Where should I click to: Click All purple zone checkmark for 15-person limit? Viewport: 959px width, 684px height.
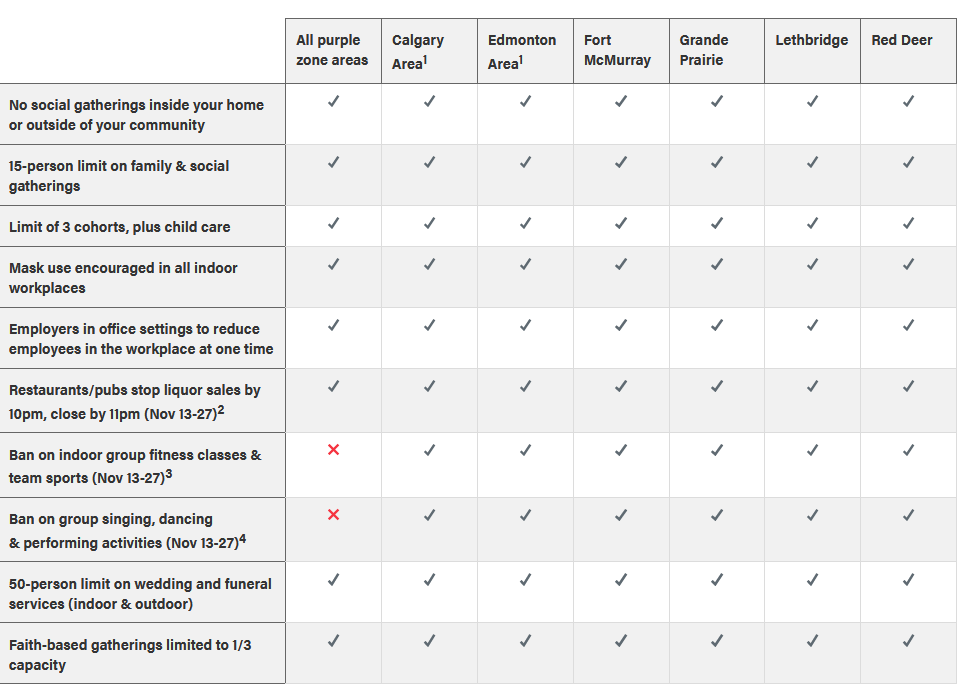pos(333,162)
